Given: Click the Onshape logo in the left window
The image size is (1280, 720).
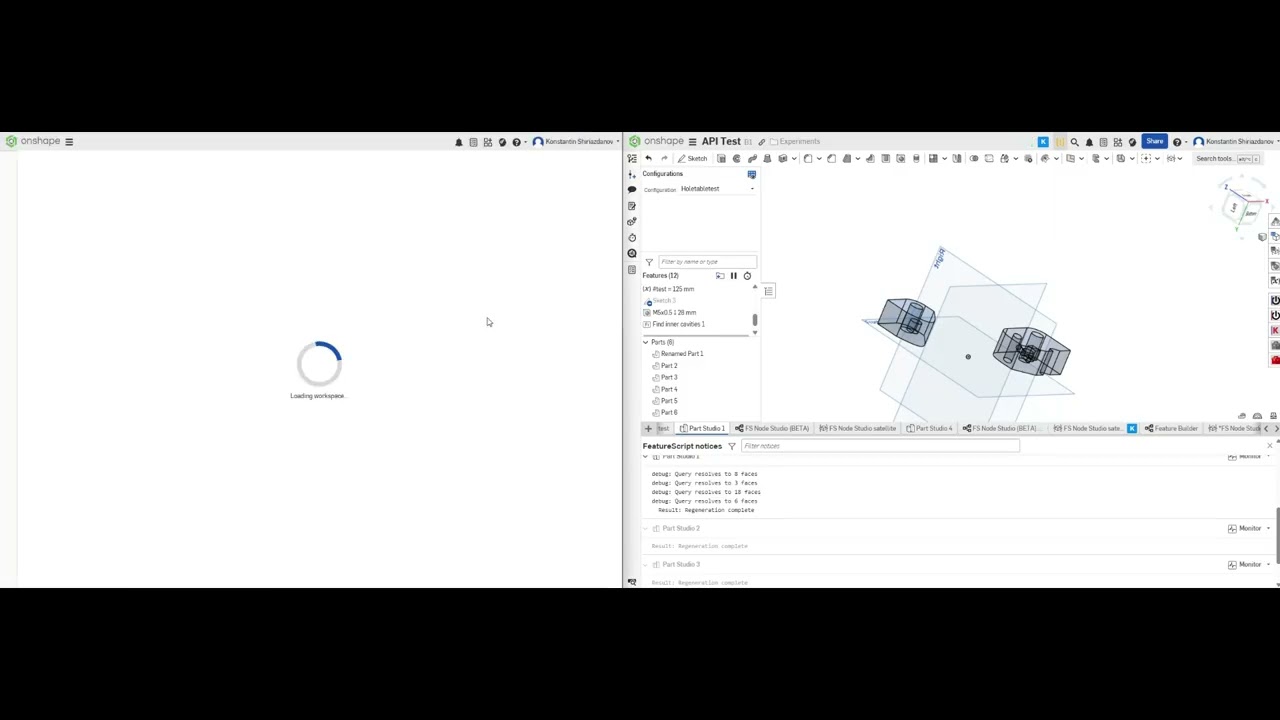Looking at the screenshot, I should tap(33, 141).
